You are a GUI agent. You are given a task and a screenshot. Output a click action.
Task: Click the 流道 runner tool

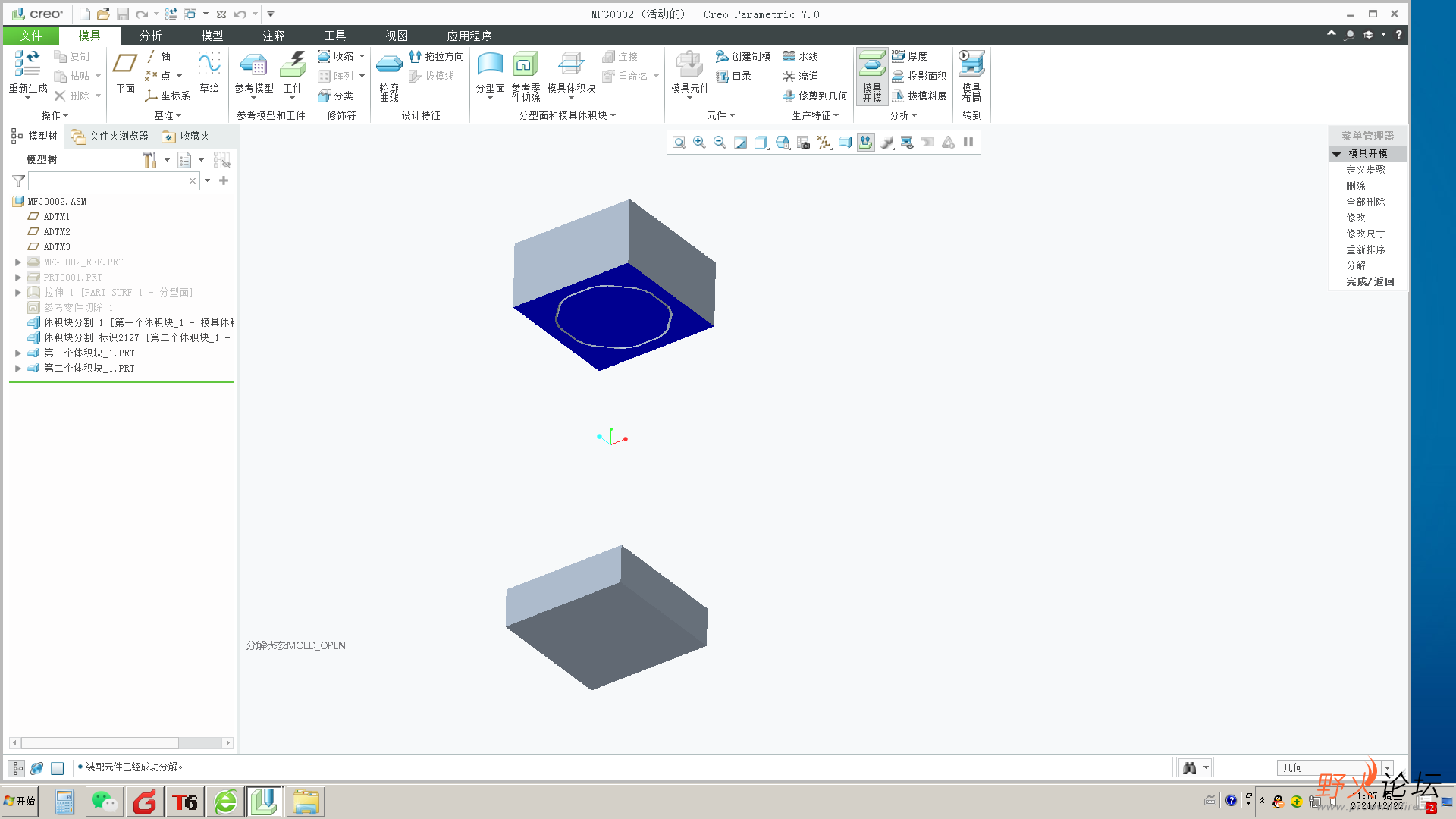pyautogui.click(x=801, y=76)
